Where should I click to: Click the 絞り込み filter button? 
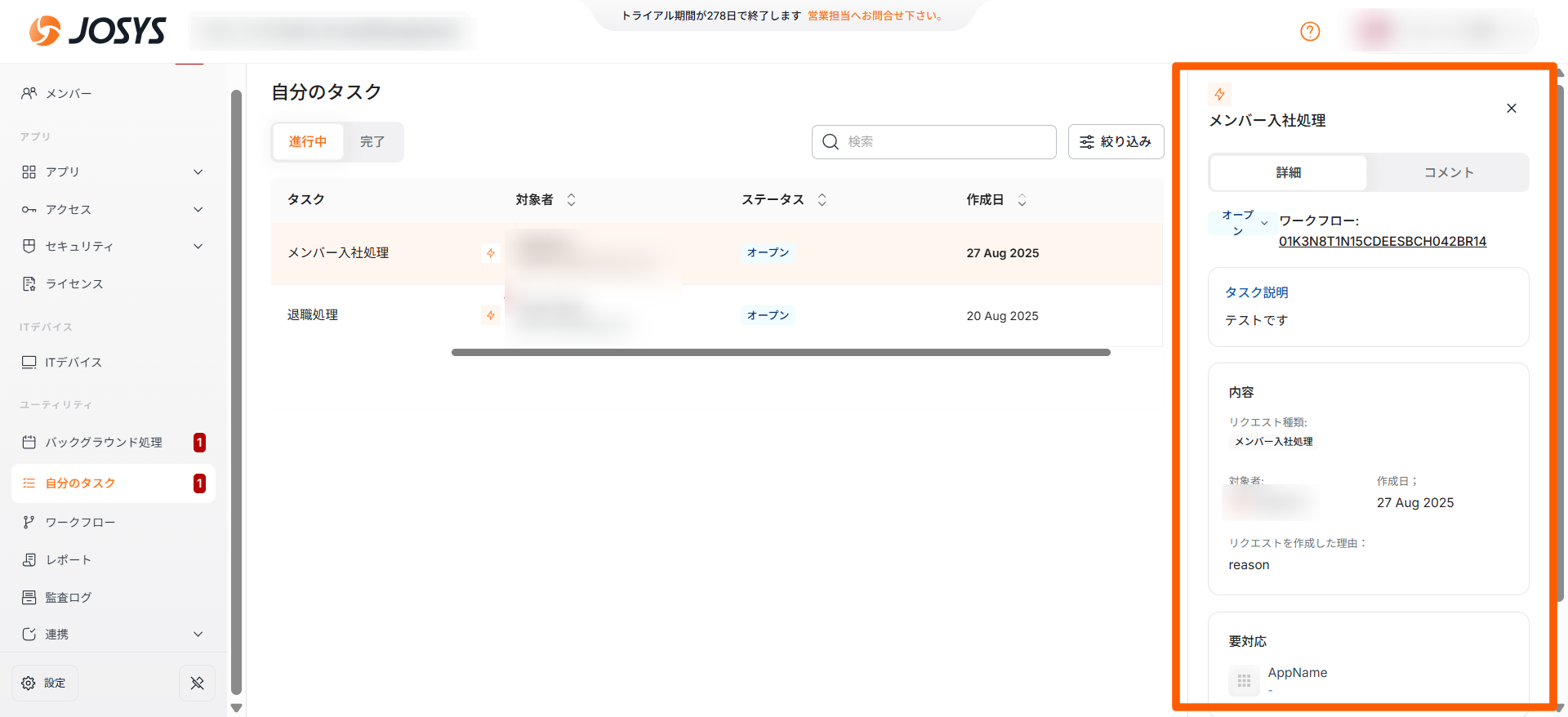tap(1116, 141)
